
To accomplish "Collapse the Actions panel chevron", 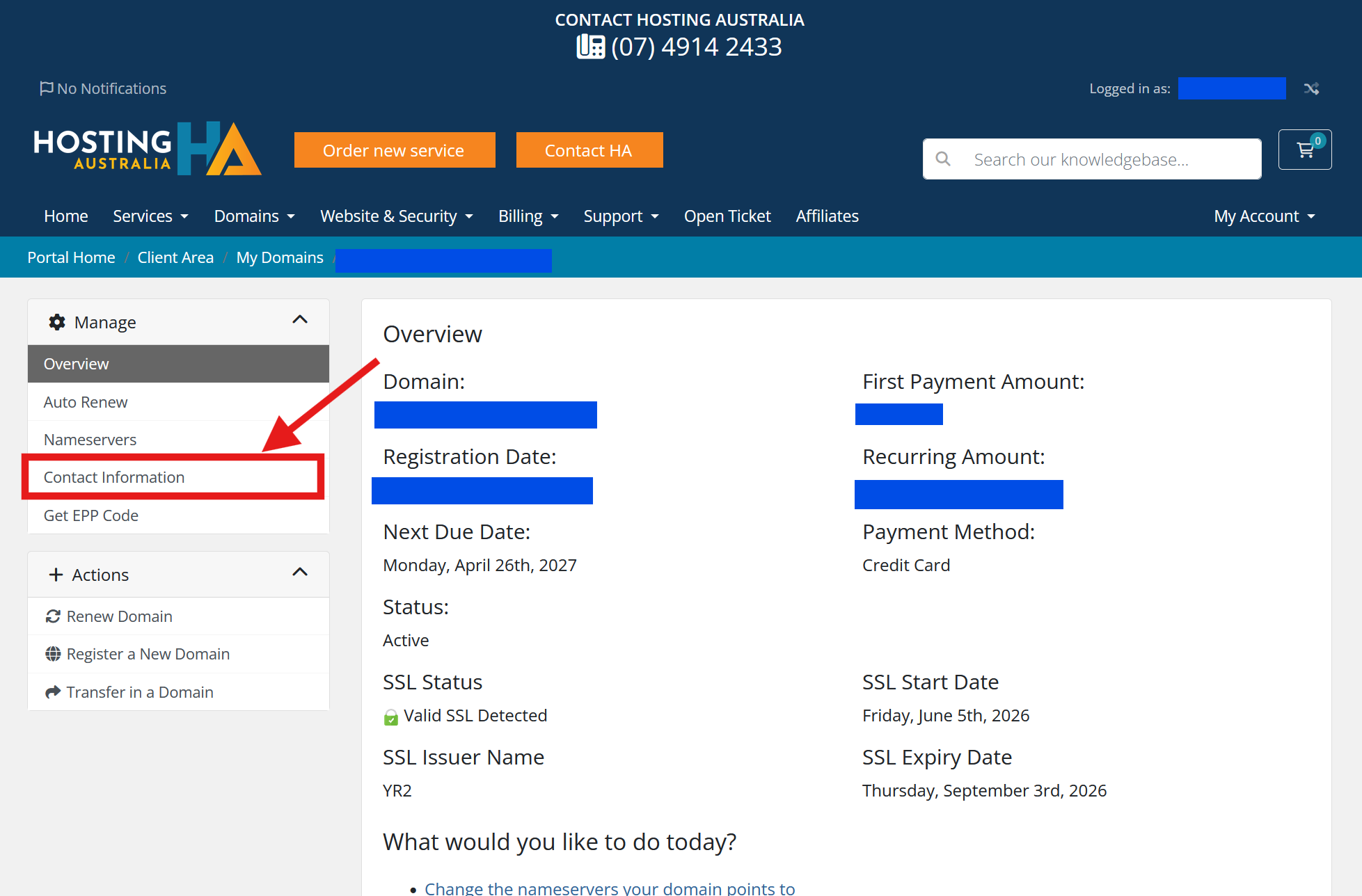I will pyautogui.click(x=300, y=573).
